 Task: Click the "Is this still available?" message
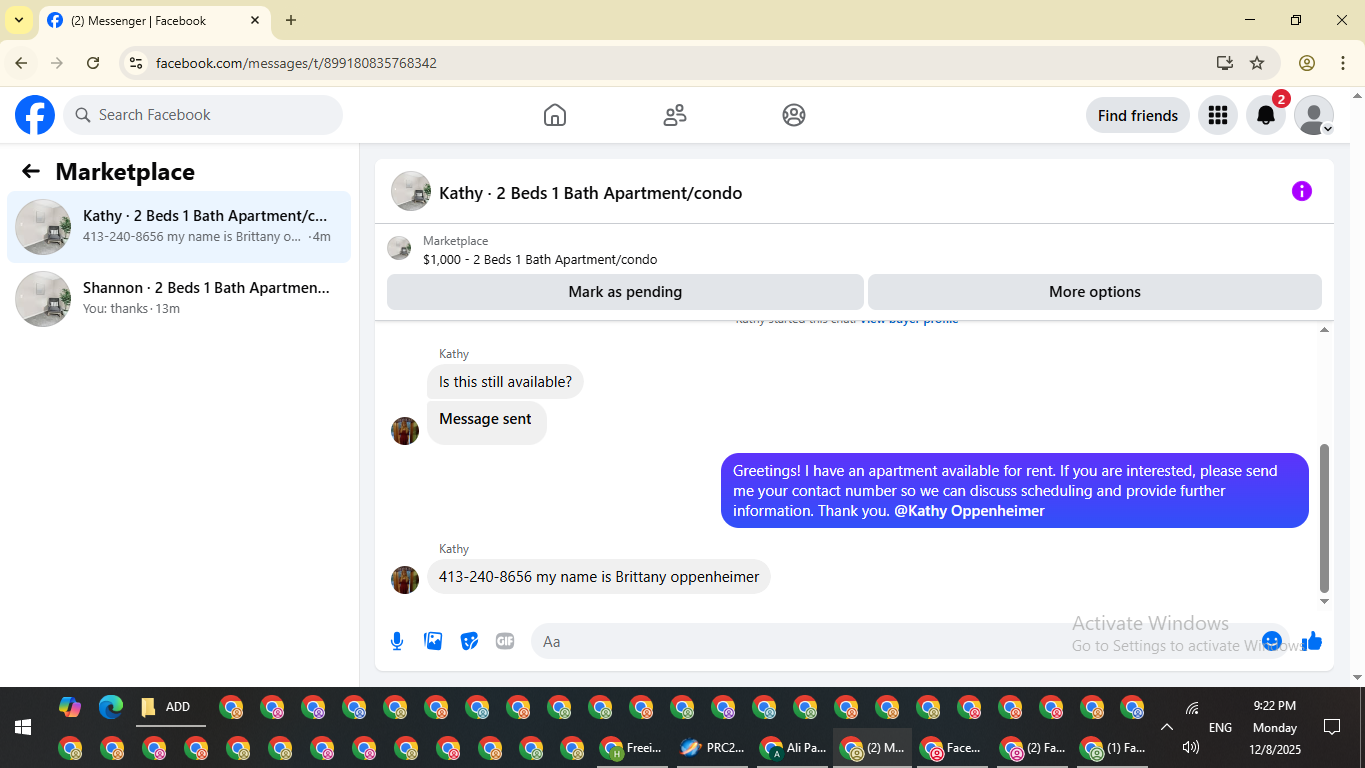pos(505,381)
